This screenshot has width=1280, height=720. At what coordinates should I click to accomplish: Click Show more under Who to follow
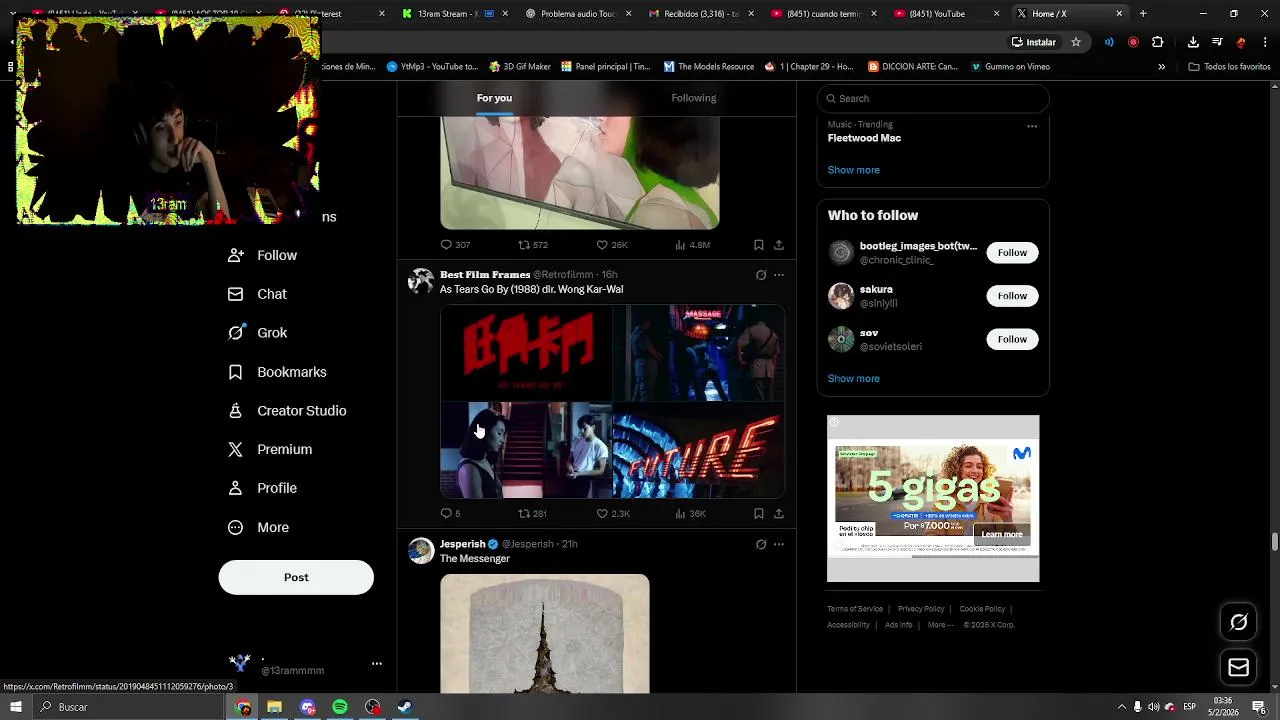coord(854,379)
